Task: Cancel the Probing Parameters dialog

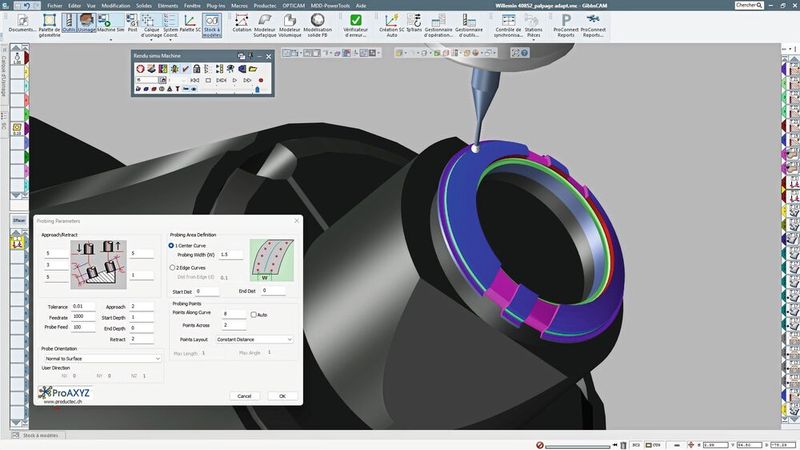Action: (x=244, y=396)
